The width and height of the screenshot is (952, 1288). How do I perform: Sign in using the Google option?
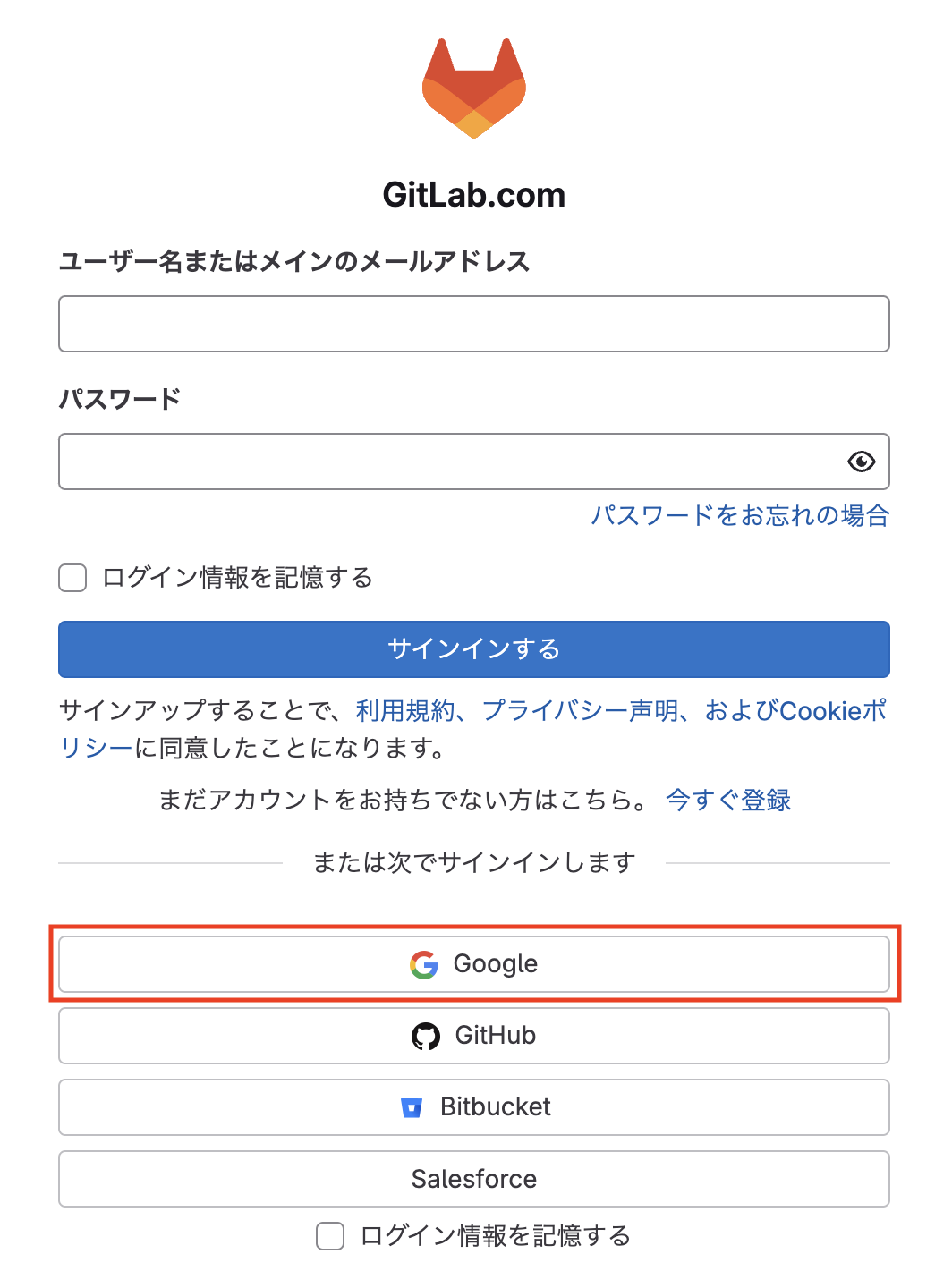473,964
